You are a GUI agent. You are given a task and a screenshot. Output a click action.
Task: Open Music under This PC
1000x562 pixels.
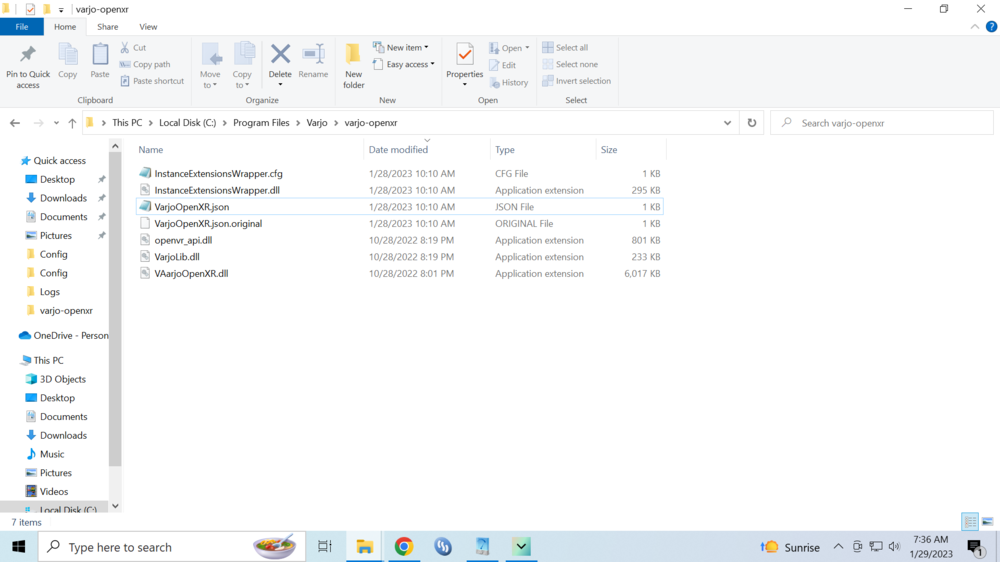pos(52,454)
